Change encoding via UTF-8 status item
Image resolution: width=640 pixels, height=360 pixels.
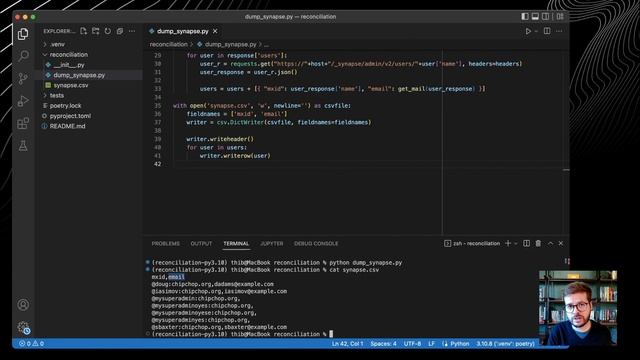coord(412,344)
